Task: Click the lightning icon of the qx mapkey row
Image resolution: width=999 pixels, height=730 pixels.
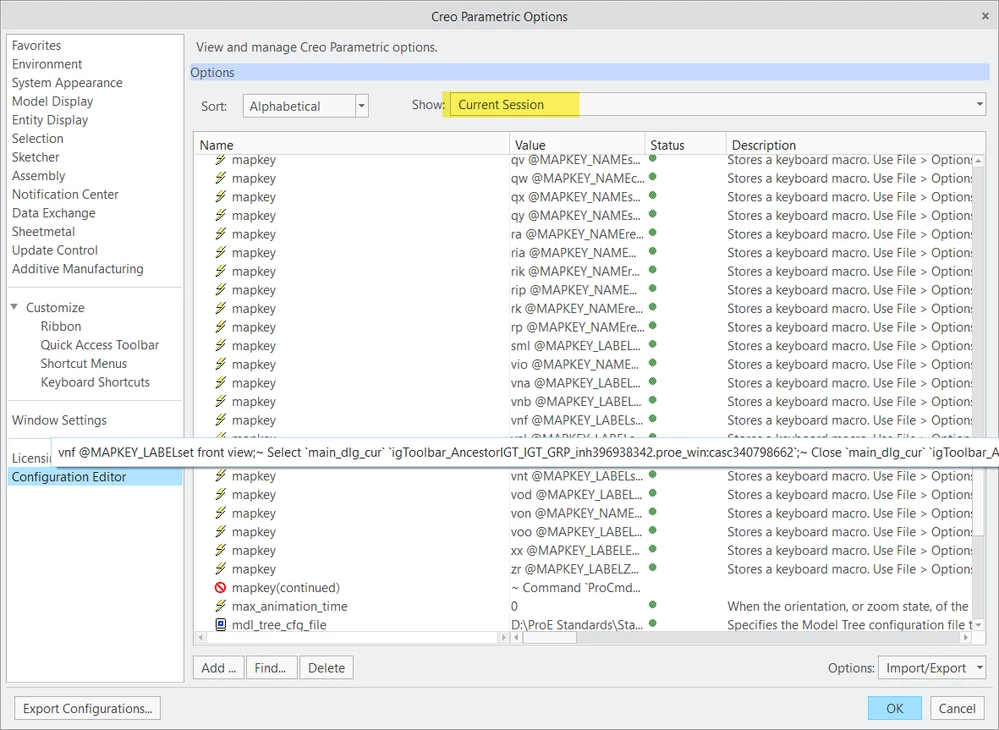Action: coord(220,196)
